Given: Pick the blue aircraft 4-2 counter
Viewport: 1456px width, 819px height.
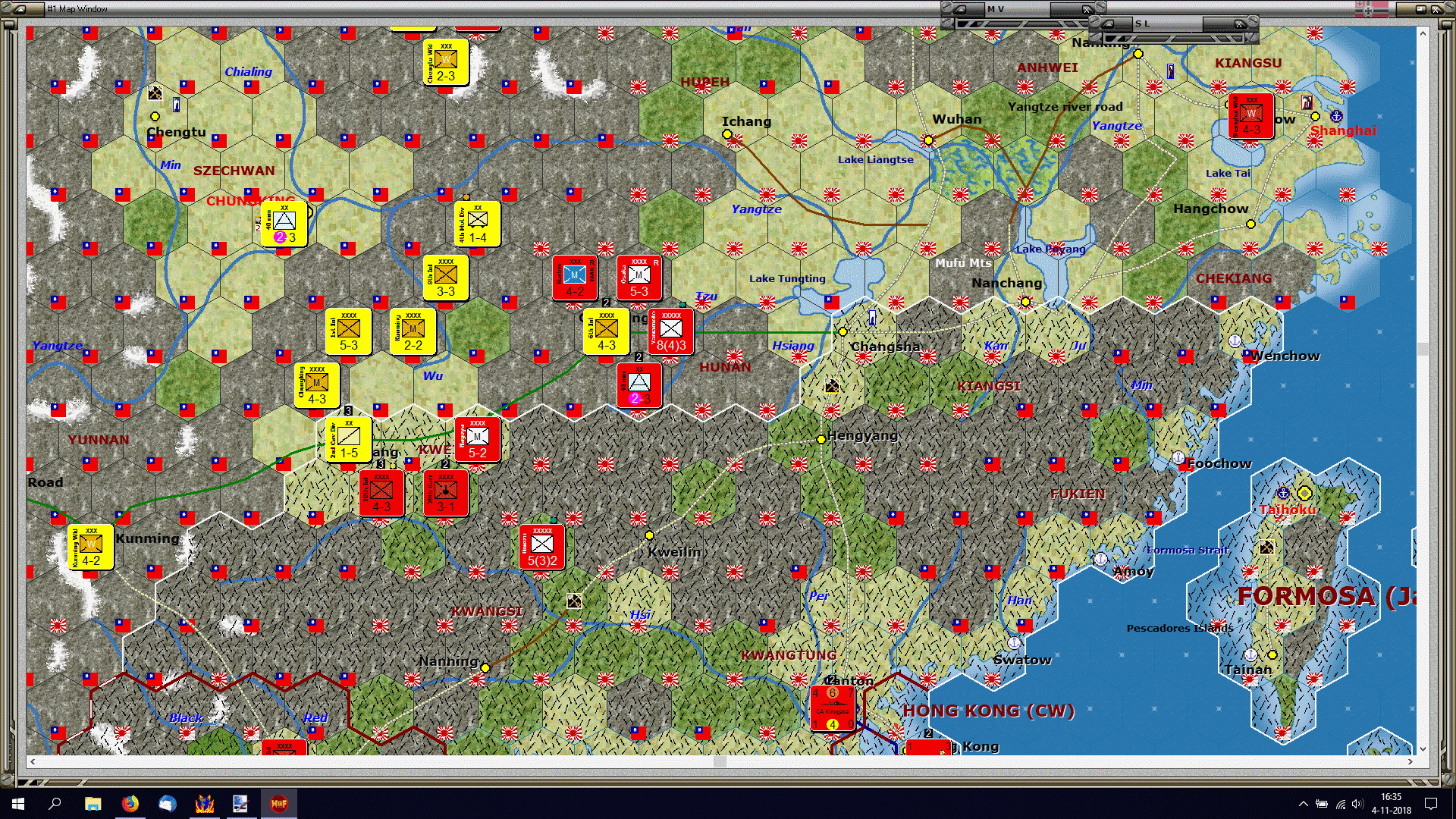Looking at the screenshot, I should coord(575,278).
